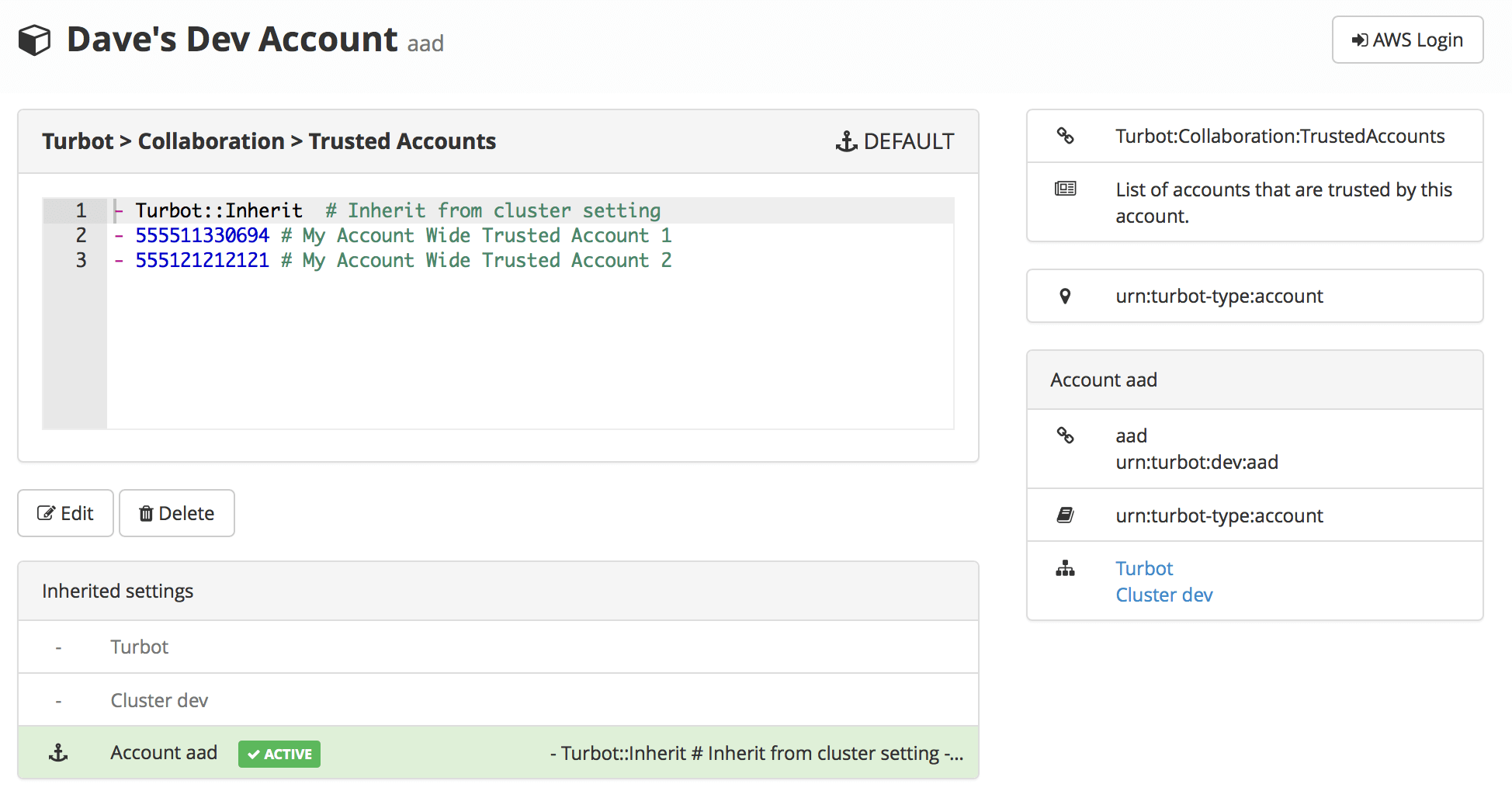
Task: Click the link icon beside Turbot:Collaboration:TrustedAccounts
Action: point(1066,136)
